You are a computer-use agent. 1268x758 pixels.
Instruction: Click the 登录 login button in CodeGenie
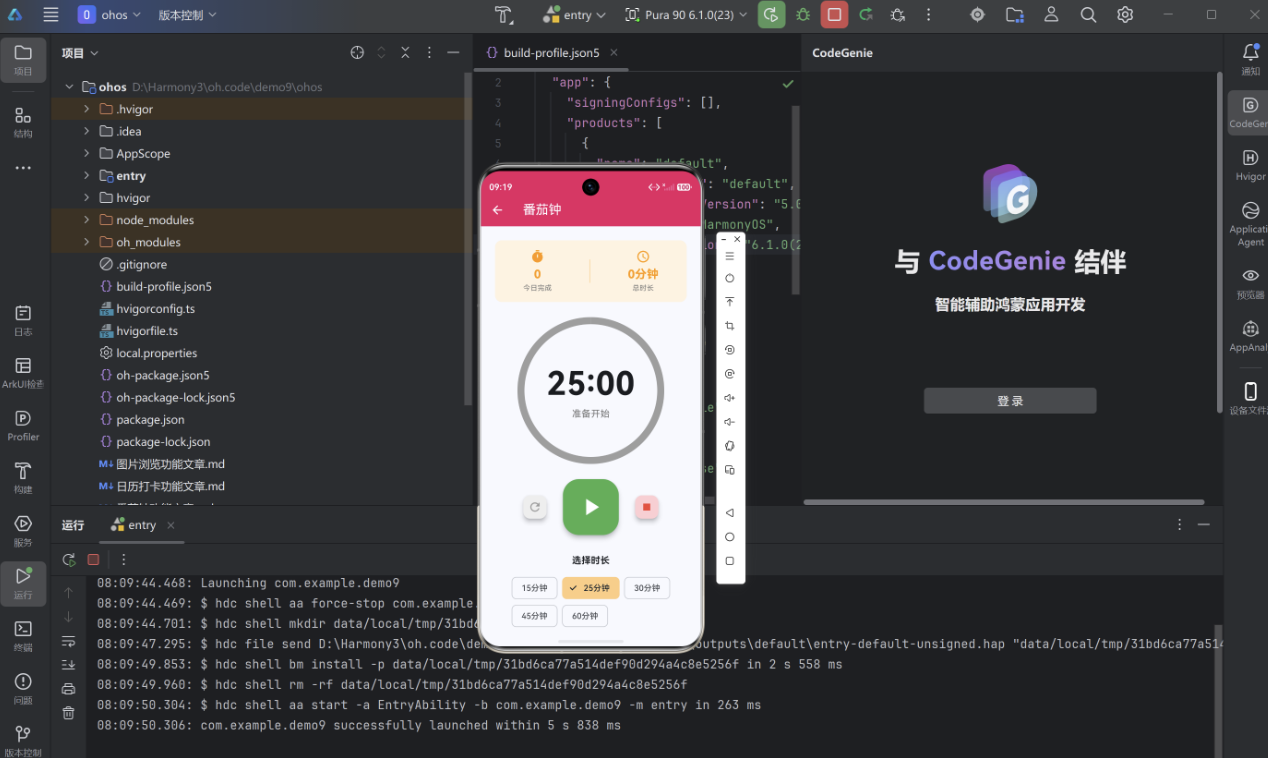tap(1010, 401)
